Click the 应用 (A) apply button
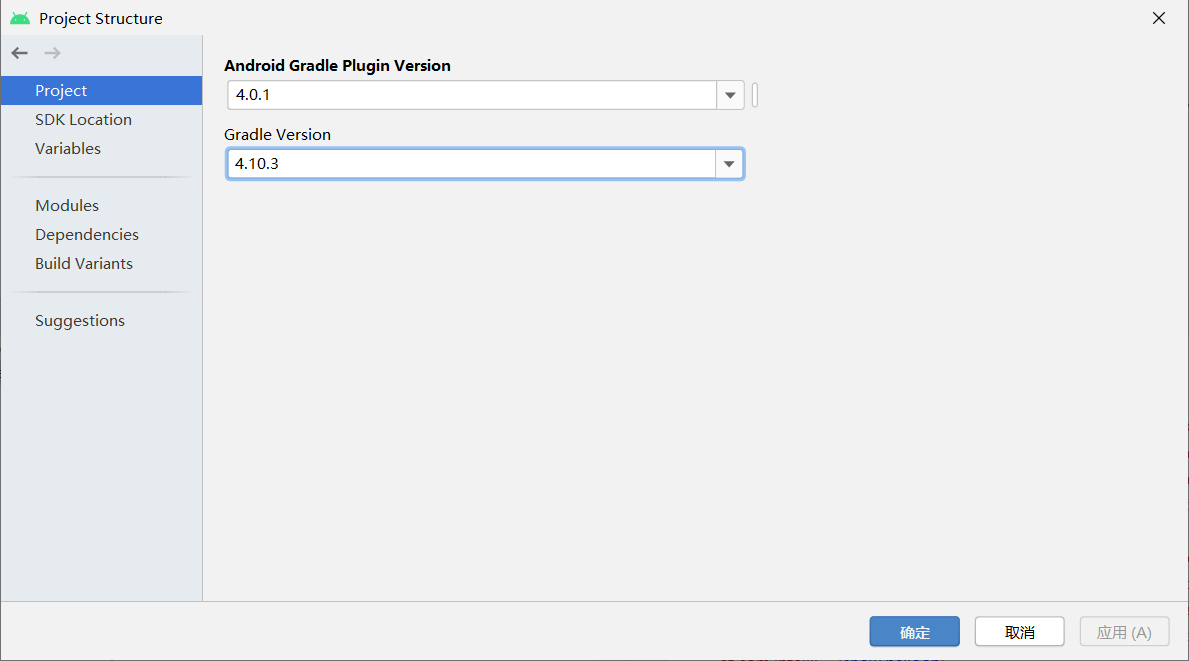Screen dimensions: 1189x661 1124,631
